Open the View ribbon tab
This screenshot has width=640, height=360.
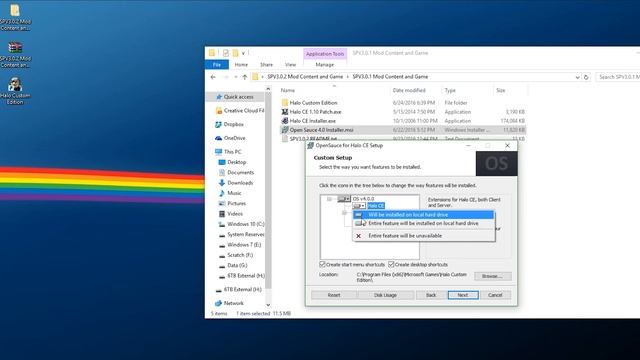click(x=290, y=65)
